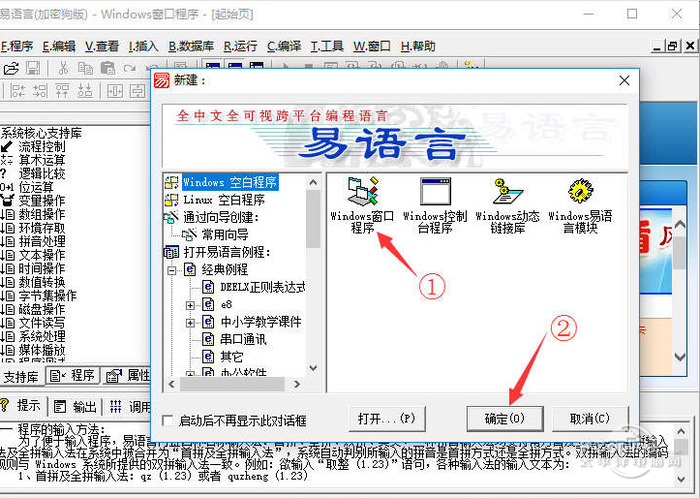Select 常用向导 tree item
Screen dimensions: 700x498
click(x=225, y=235)
